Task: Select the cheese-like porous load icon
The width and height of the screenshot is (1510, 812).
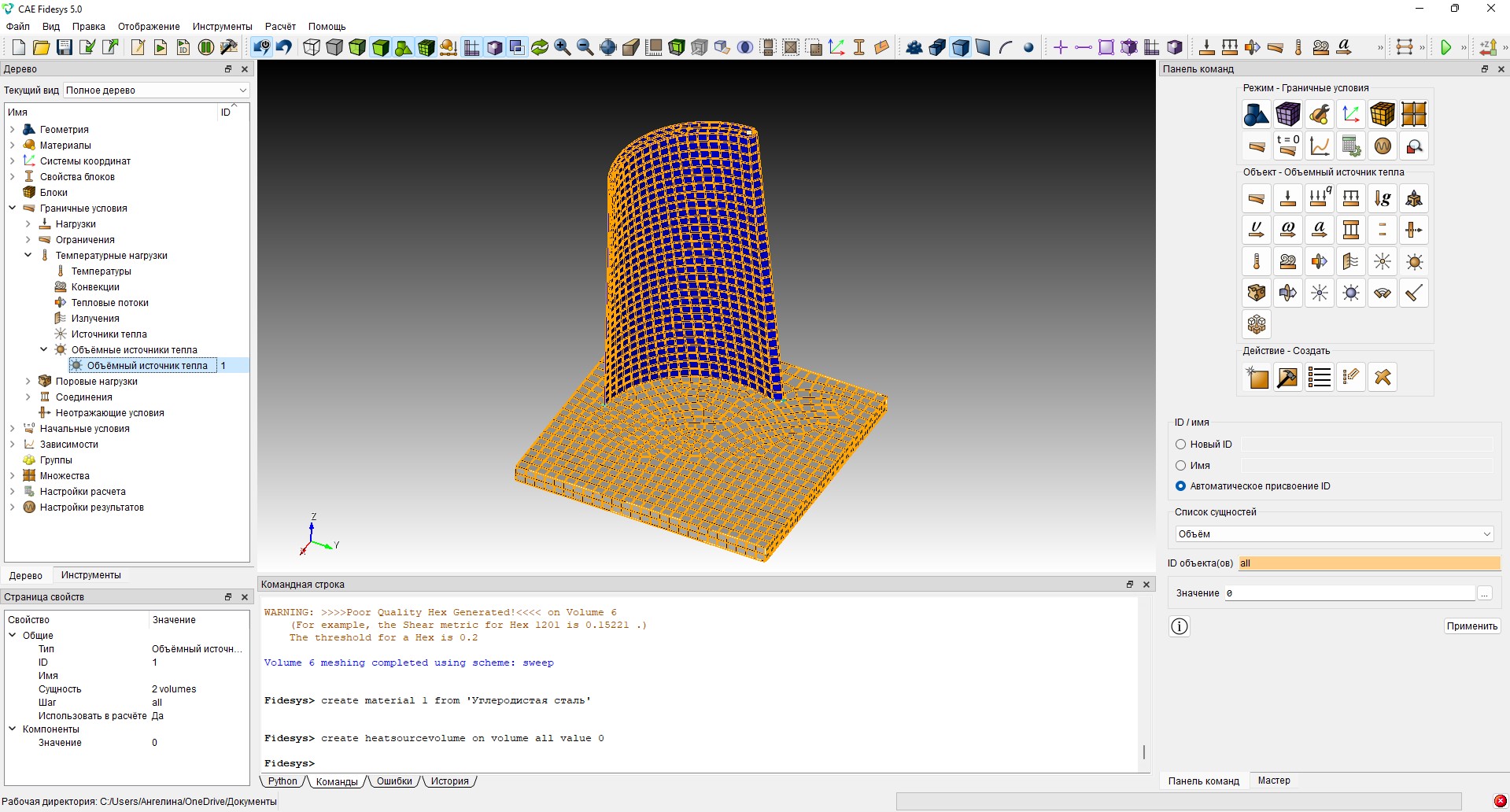Action: click(x=1257, y=293)
